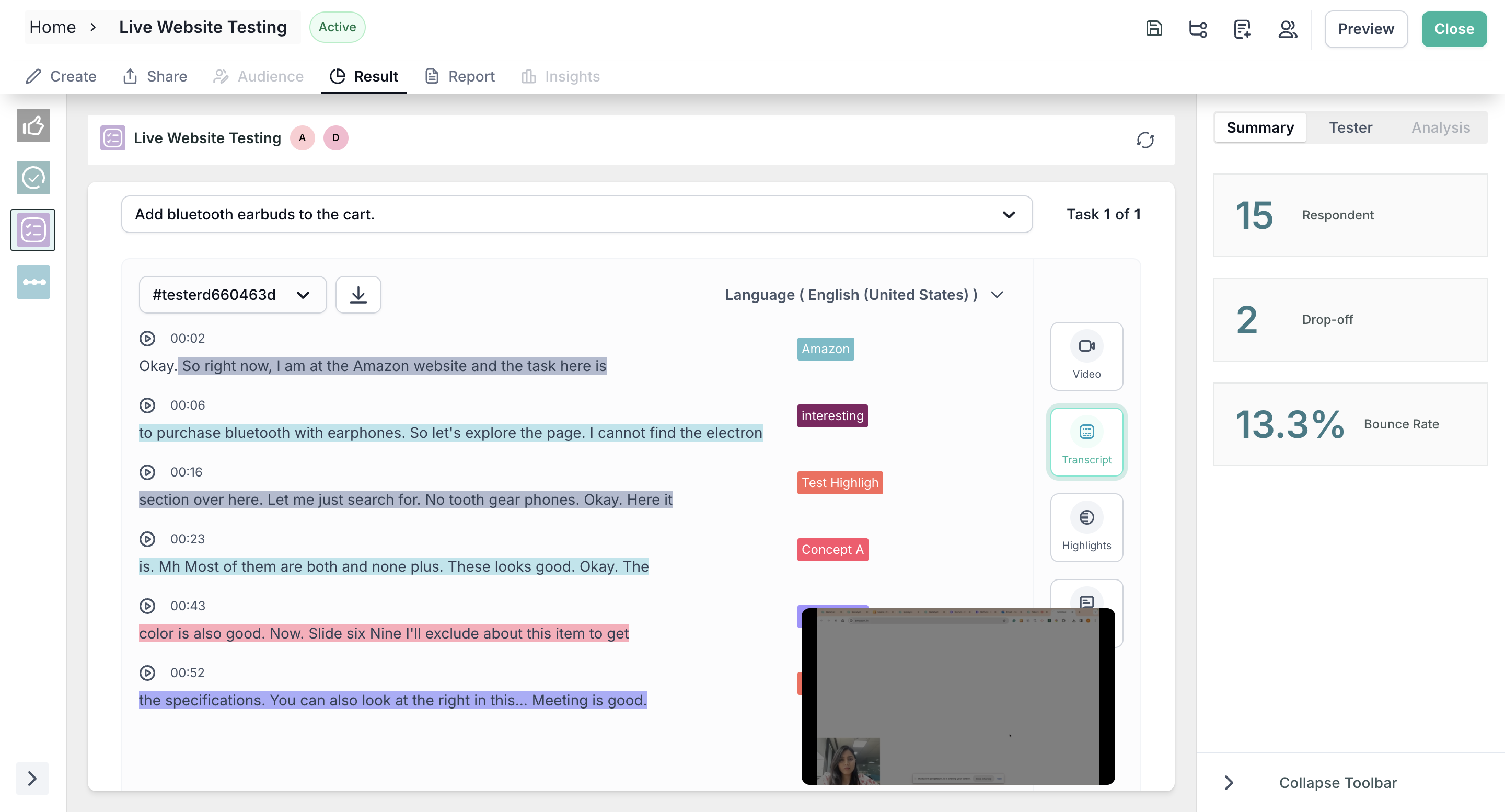
Task: Open the collaborators people icon
Action: 1288,29
